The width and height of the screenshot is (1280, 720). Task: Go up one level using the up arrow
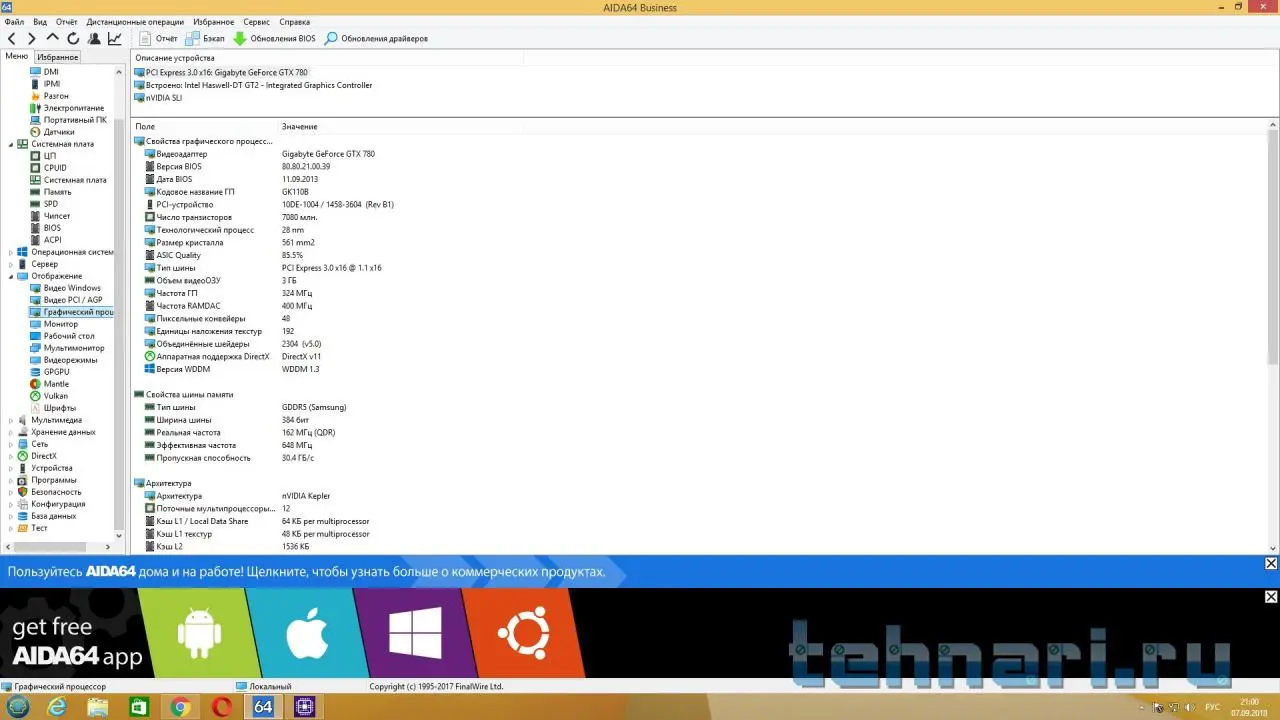coord(53,39)
